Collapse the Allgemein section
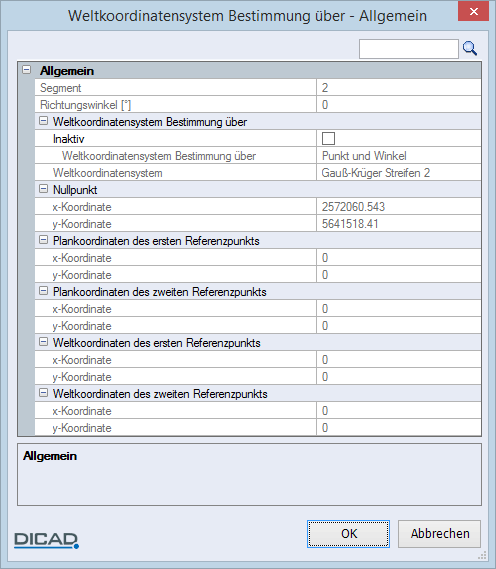Image resolution: width=496 pixels, height=569 pixels. tap(26, 70)
